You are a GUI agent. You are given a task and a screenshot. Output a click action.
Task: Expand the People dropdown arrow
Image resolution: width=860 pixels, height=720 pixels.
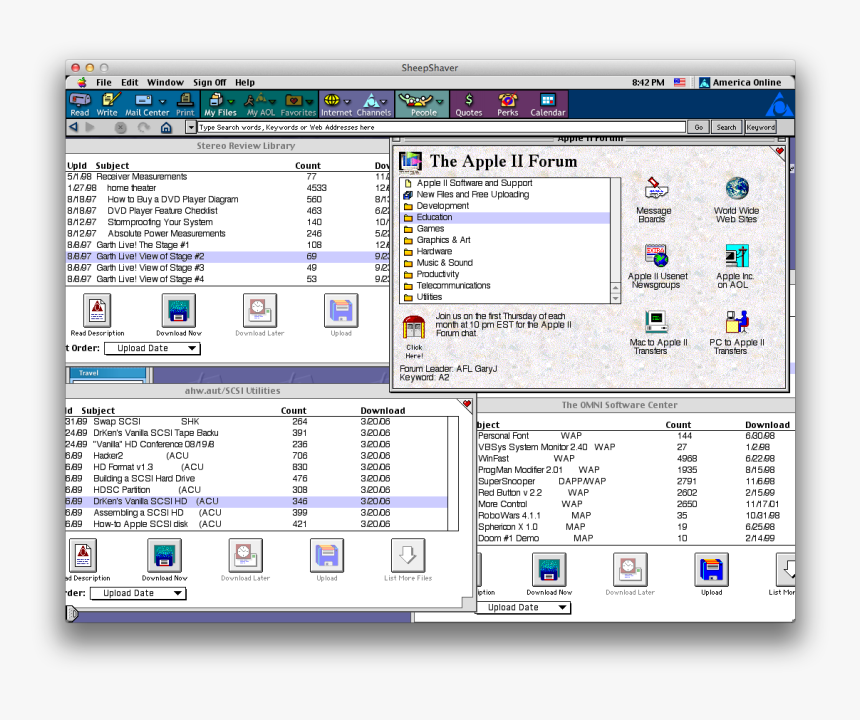tap(440, 101)
